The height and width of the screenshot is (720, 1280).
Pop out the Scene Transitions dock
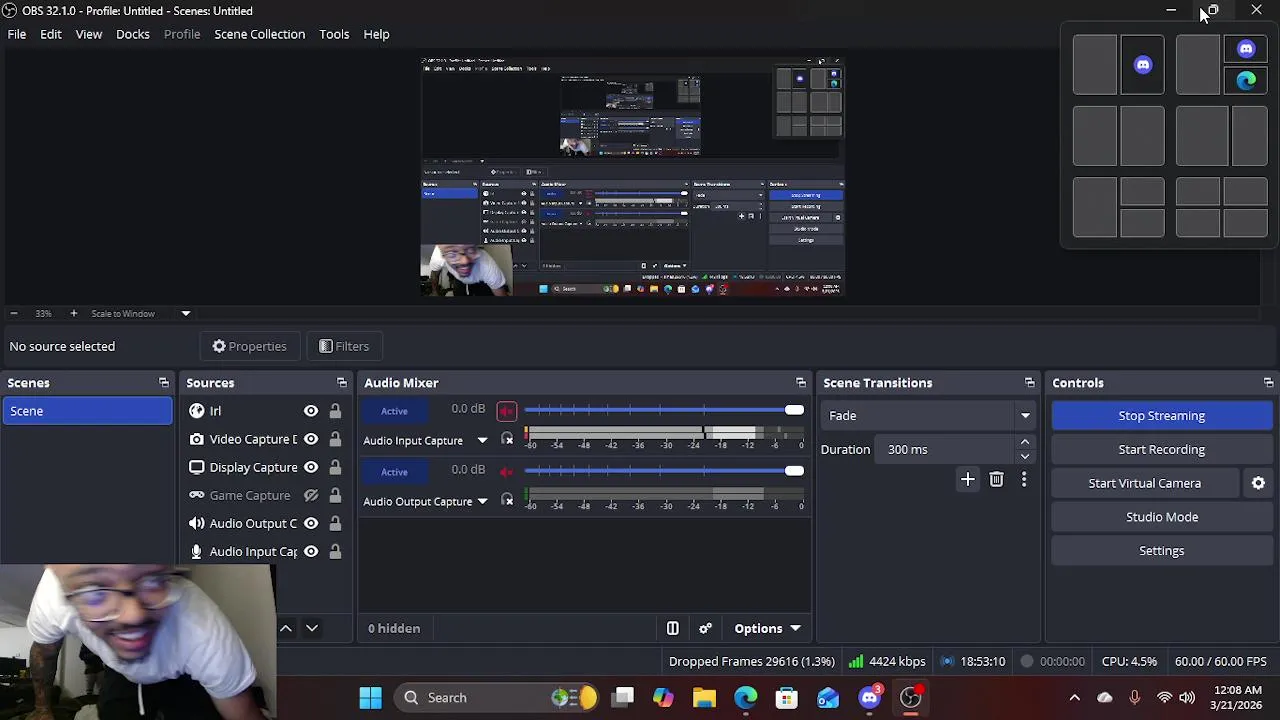tap(1030, 383)
